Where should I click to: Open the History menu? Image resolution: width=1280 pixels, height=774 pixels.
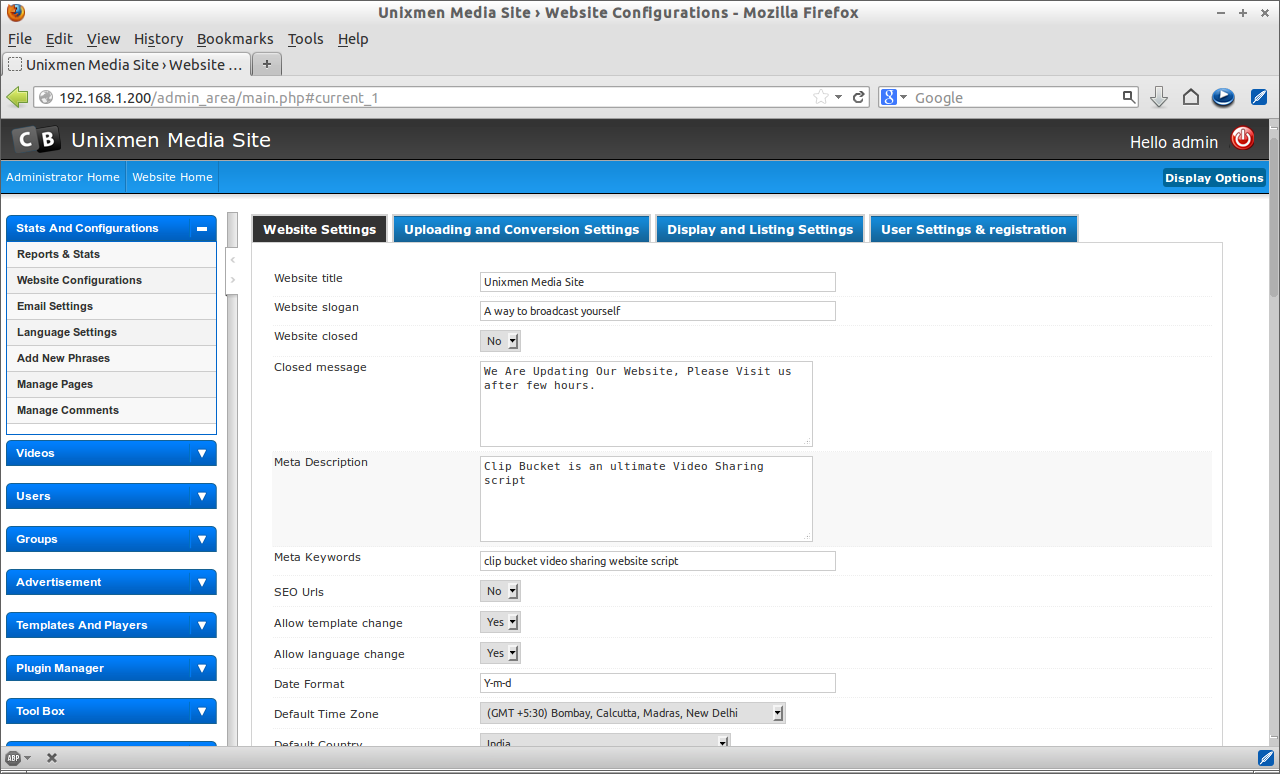tap(158, 39)
